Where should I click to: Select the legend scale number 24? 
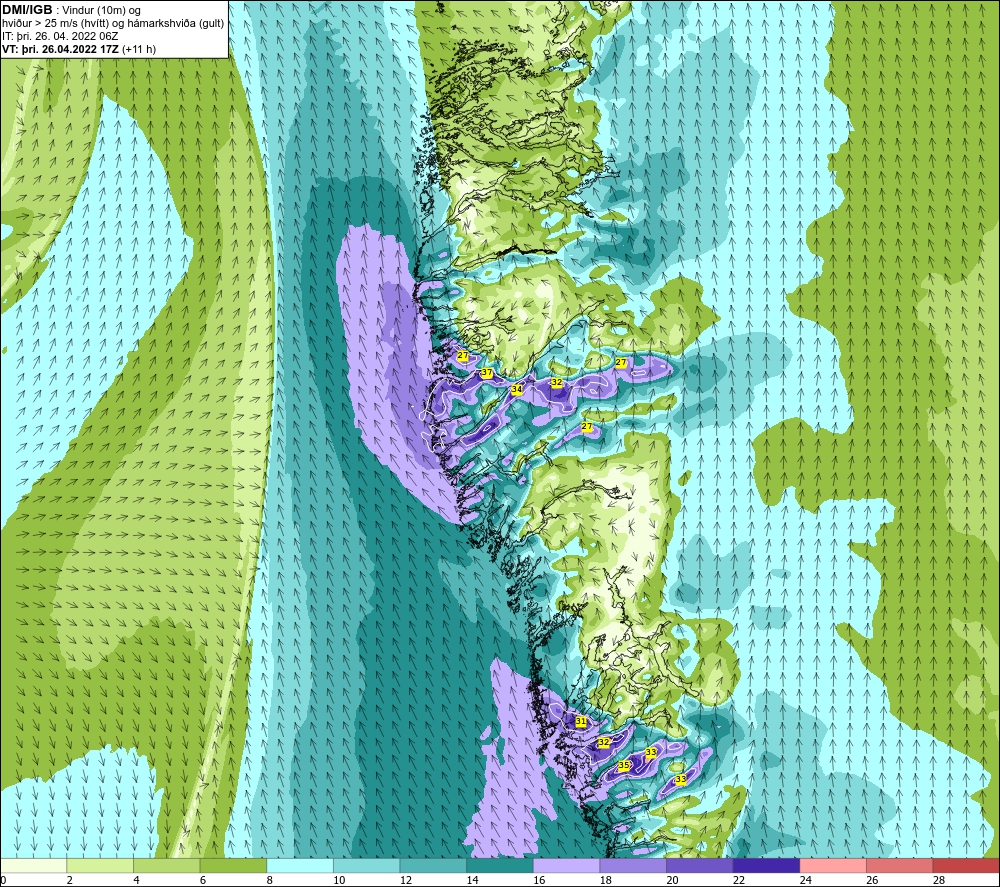pos(805,880)
